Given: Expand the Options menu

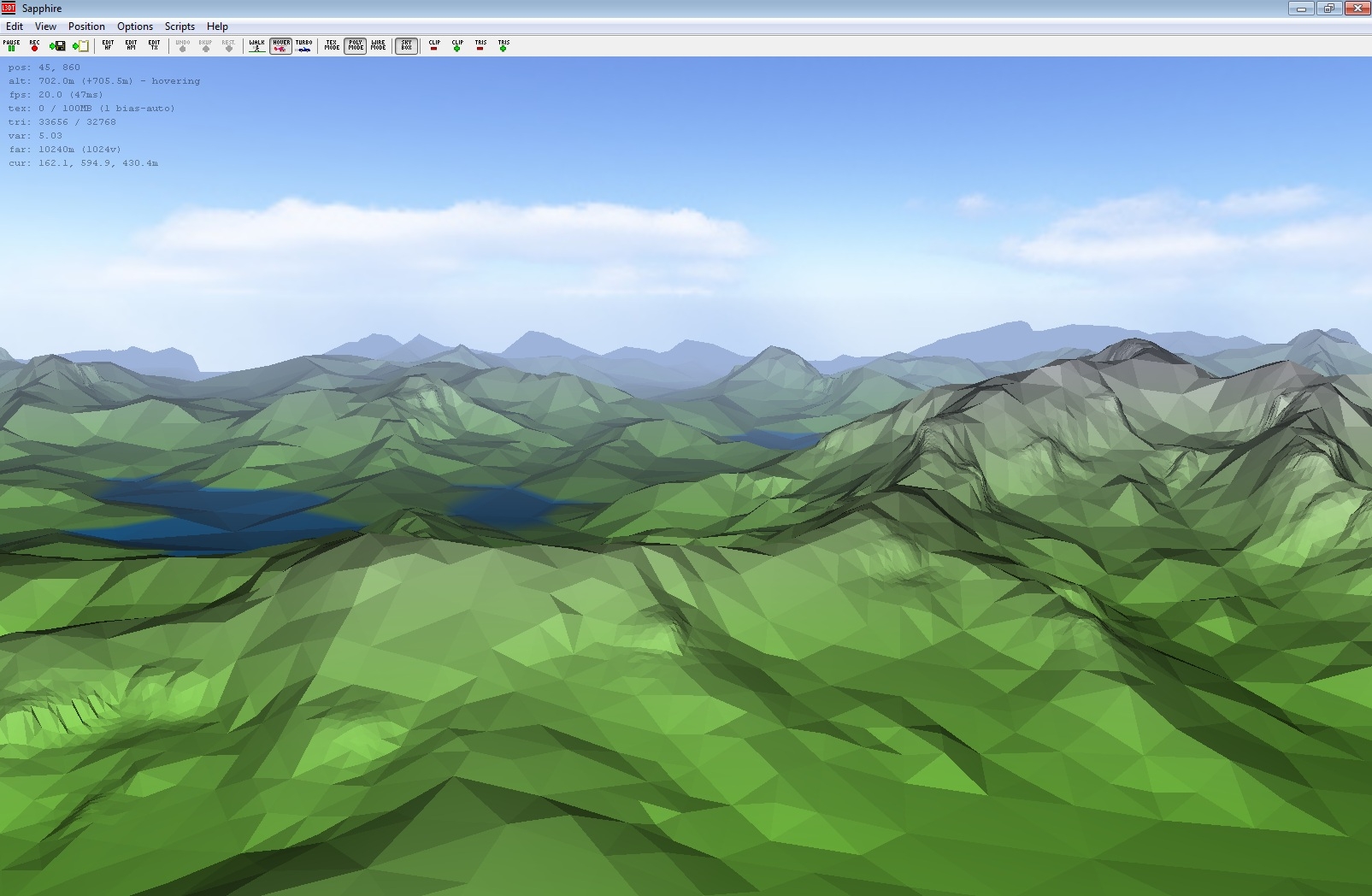Looking at the screenshot, I should coord(135,27).
